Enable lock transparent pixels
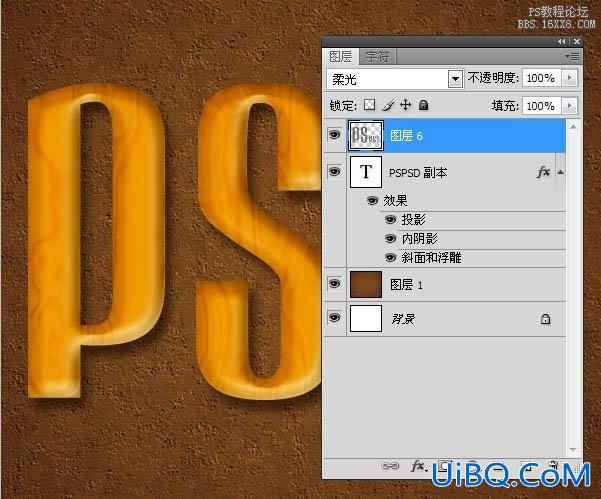 tap(369, 105)
